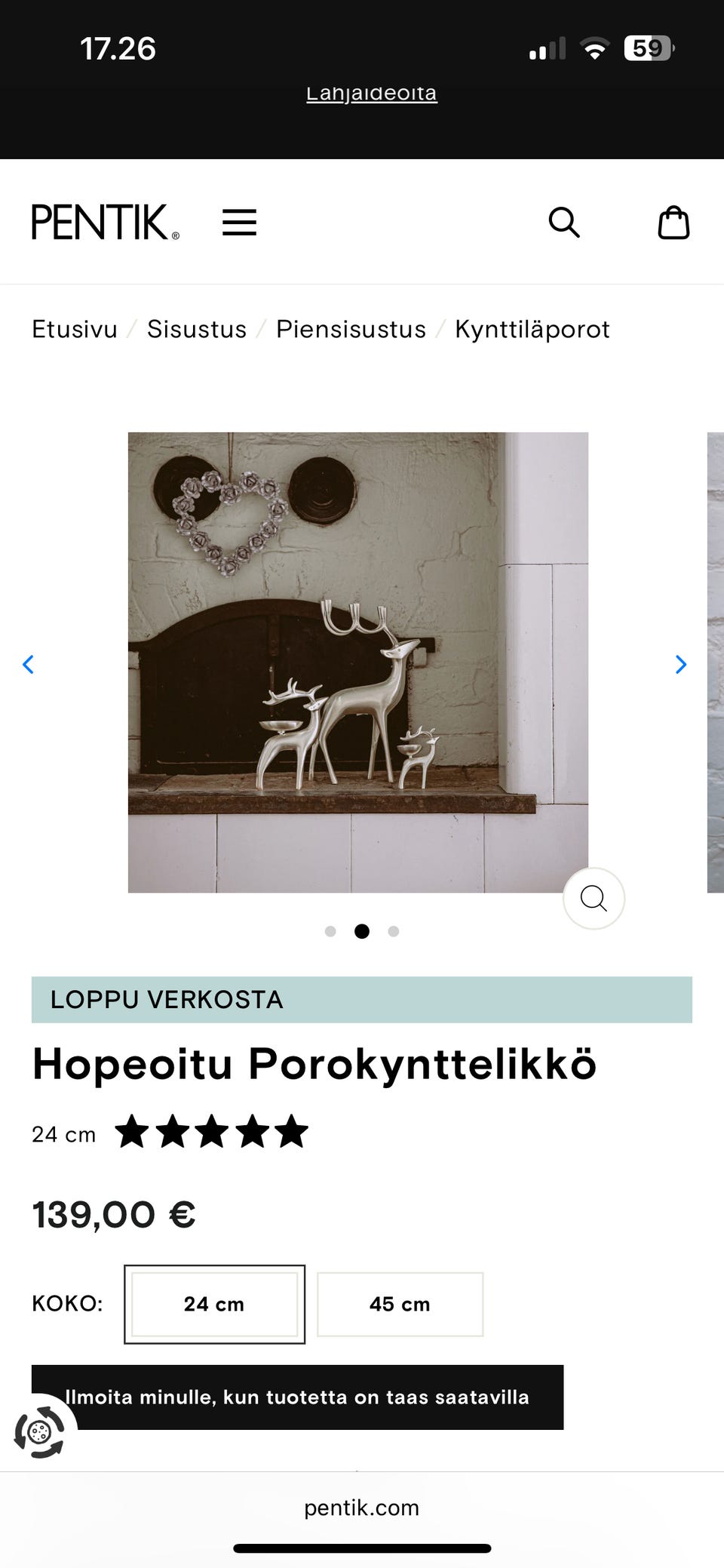Open the cookie settings icon
The image size is (724, 1568).
click(x=39, y=1432)
